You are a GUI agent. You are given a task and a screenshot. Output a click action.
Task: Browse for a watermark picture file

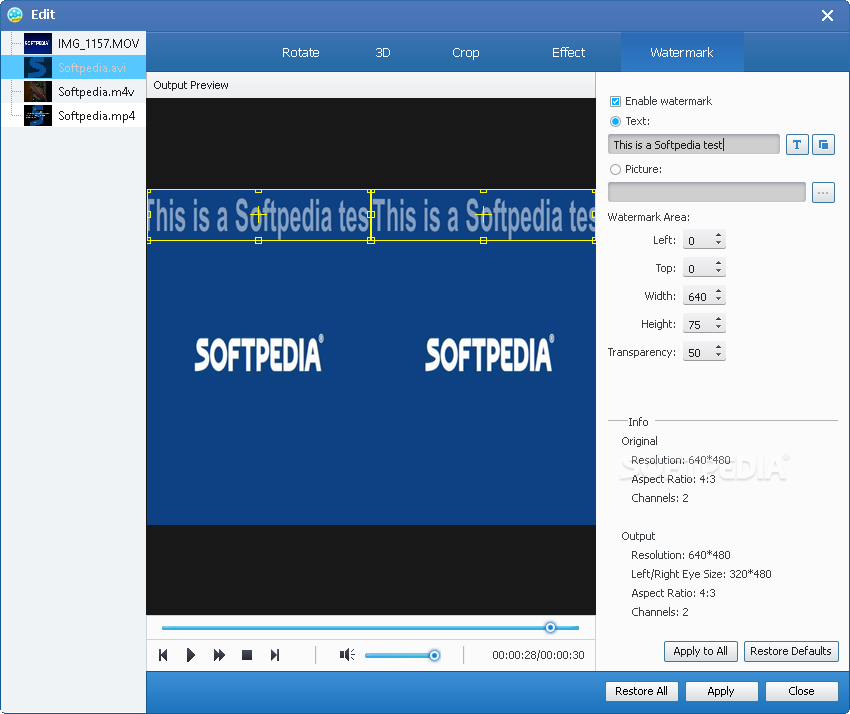[x=823, y=192]
